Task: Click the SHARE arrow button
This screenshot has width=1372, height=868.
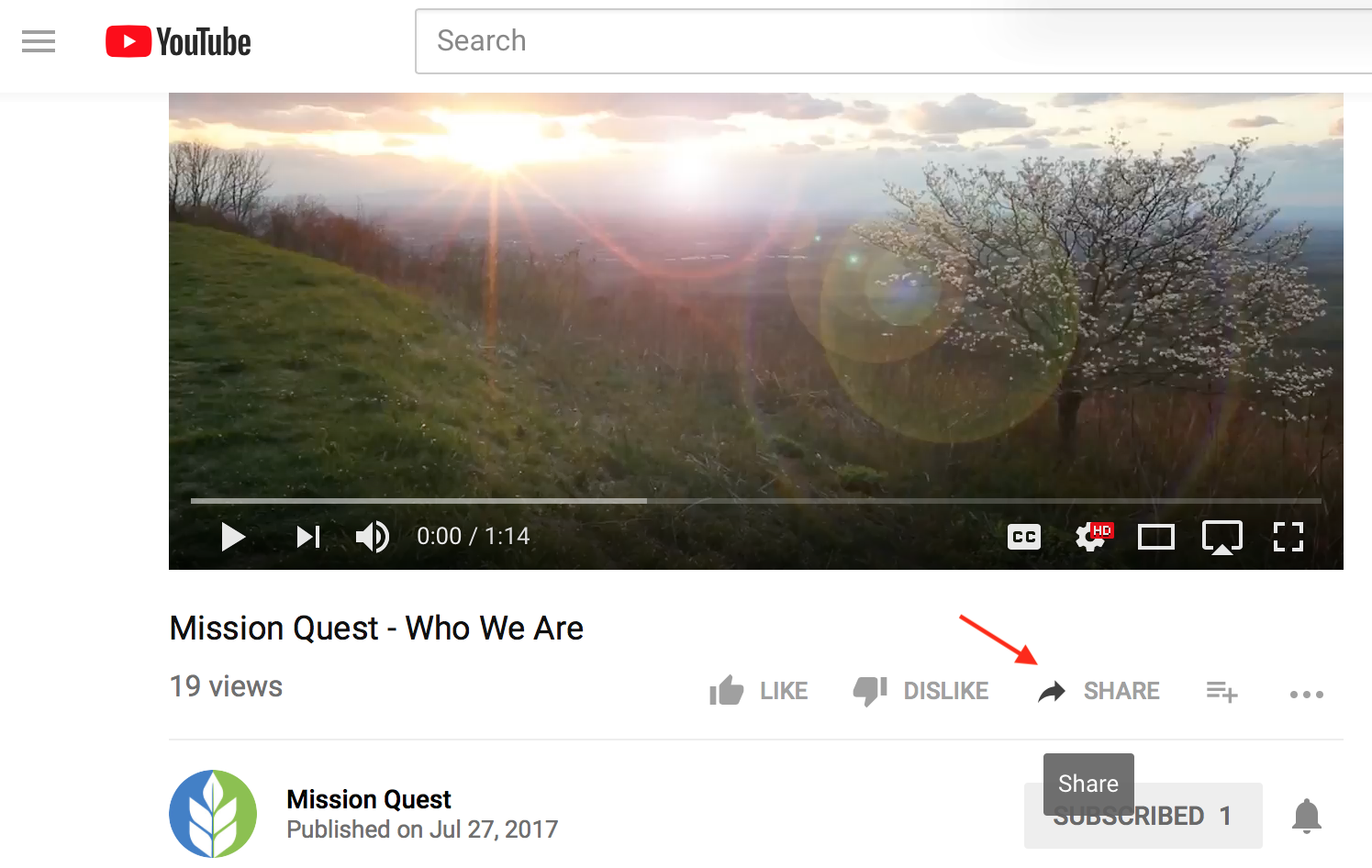Action: pyautogui.click(x=1099, y=691)
